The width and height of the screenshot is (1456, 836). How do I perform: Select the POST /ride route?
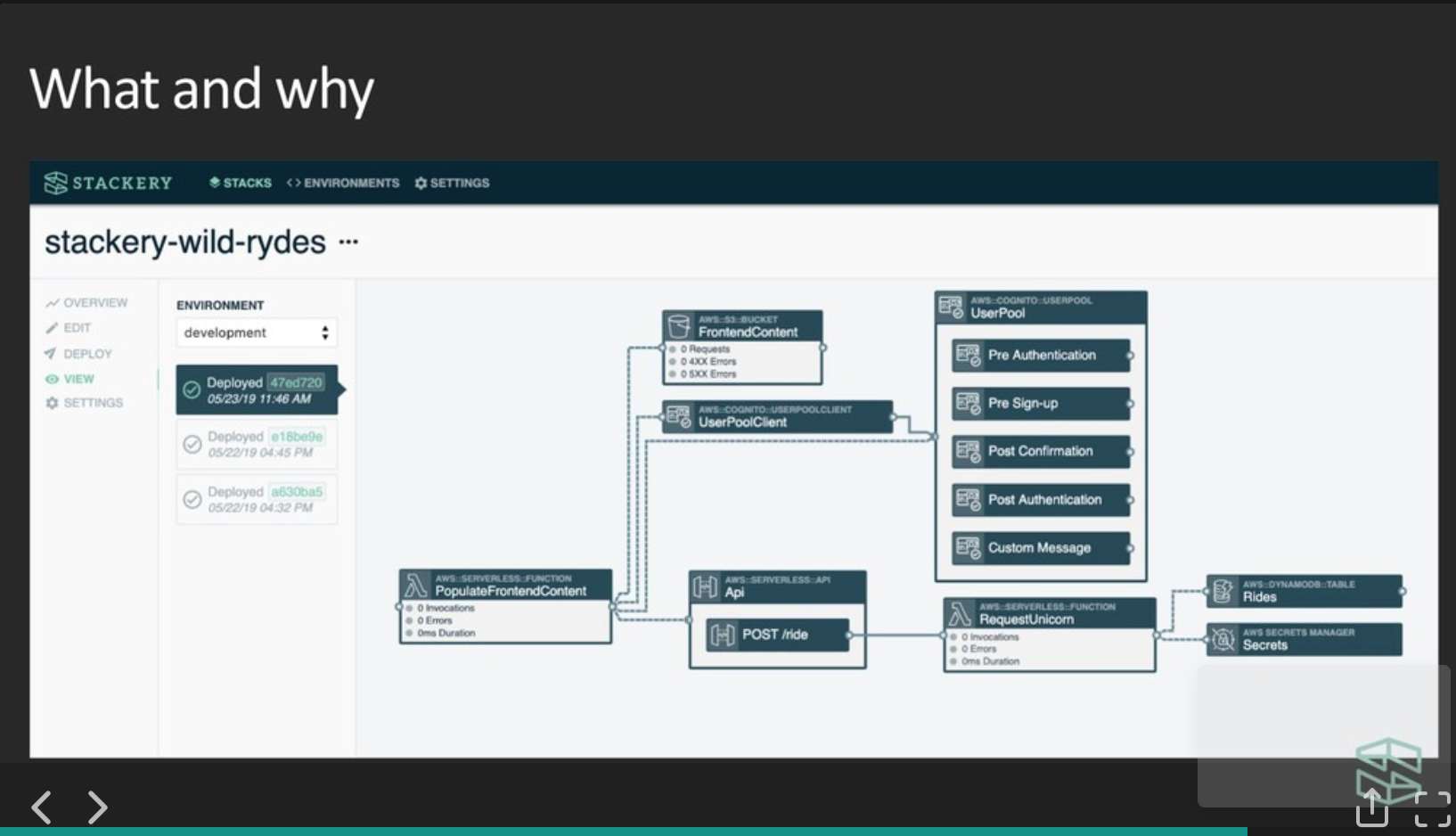point(778,635)
